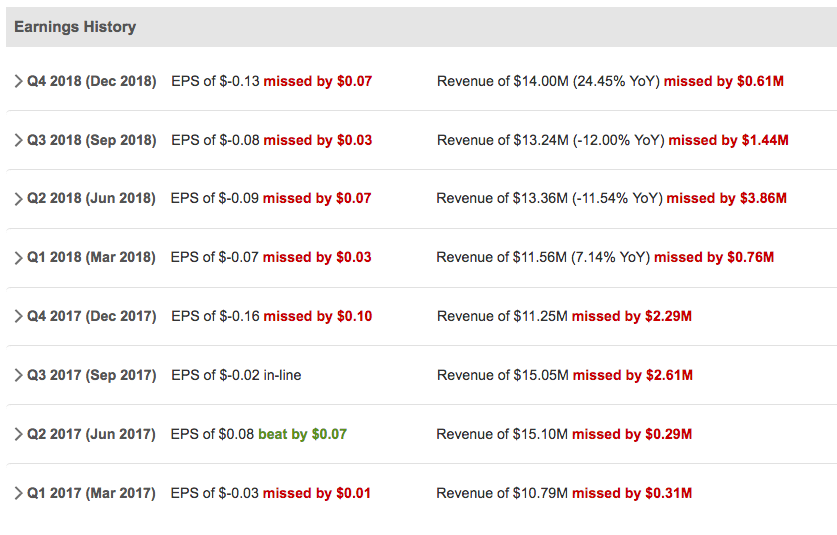This screenshot has width=837, height=535.
Task: Expand the Q1 2018 earnings row chevron
Action: pyautogui.click(x=18, y=257)
